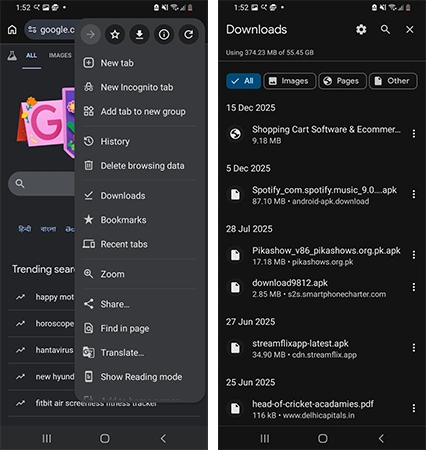
Task: Select the Images filter chip
Action: [x=290, y=81]
